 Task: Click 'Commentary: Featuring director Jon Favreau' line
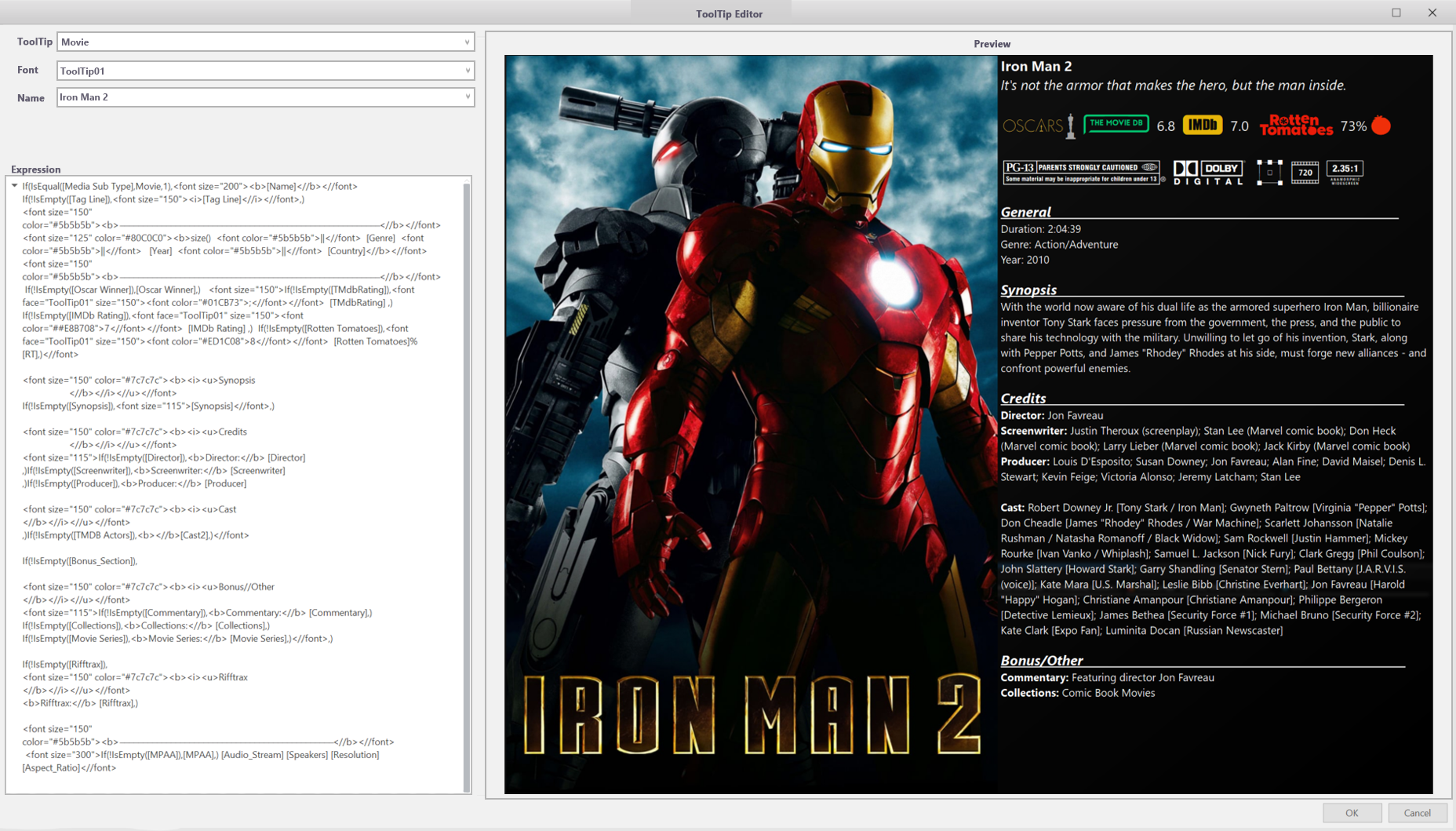[1107, 678]
